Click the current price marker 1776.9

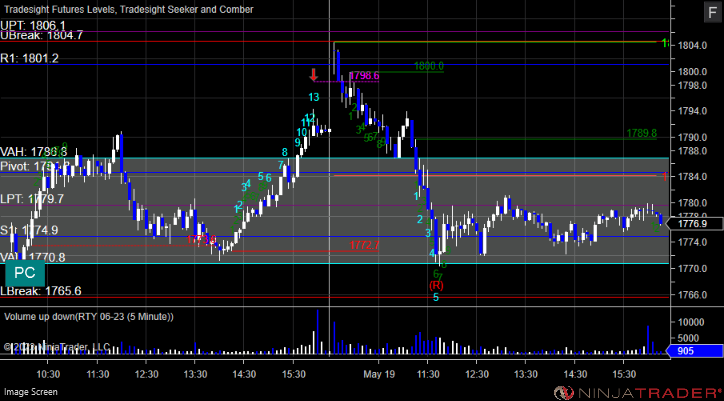(694, 224)
